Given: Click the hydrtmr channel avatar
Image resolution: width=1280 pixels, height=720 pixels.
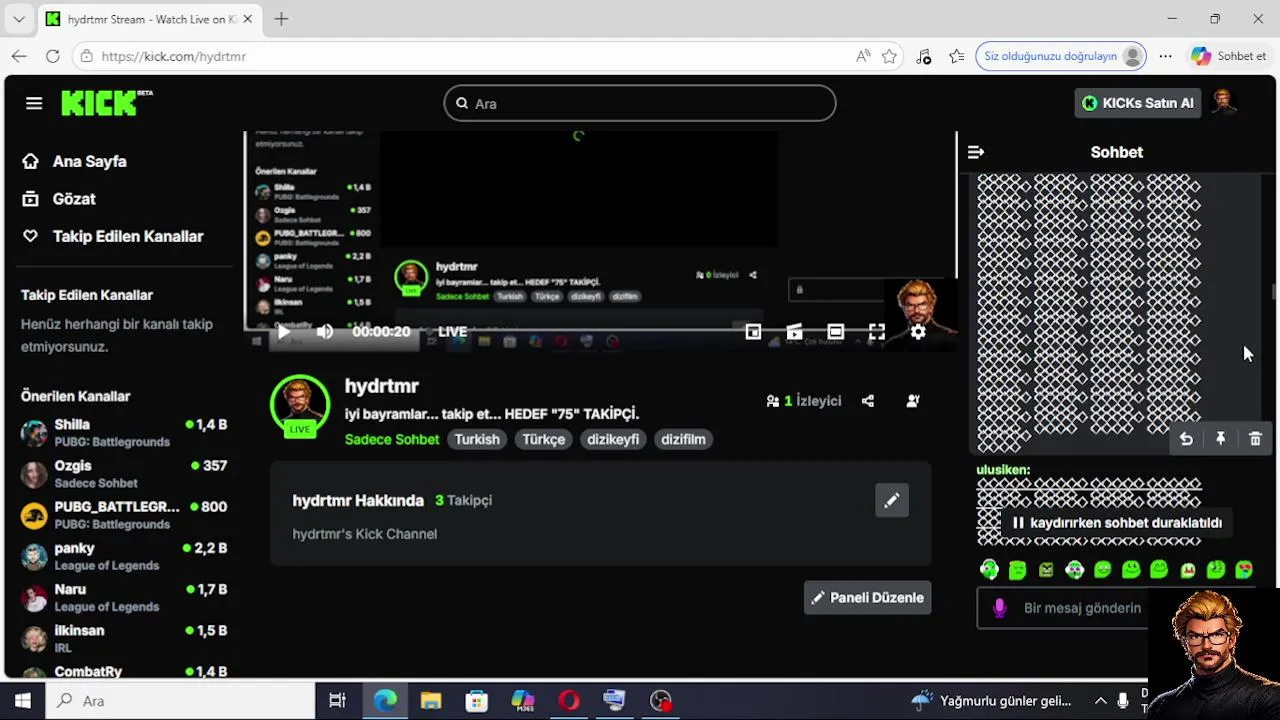Looking at the screenshot, I should coord(300,405).
